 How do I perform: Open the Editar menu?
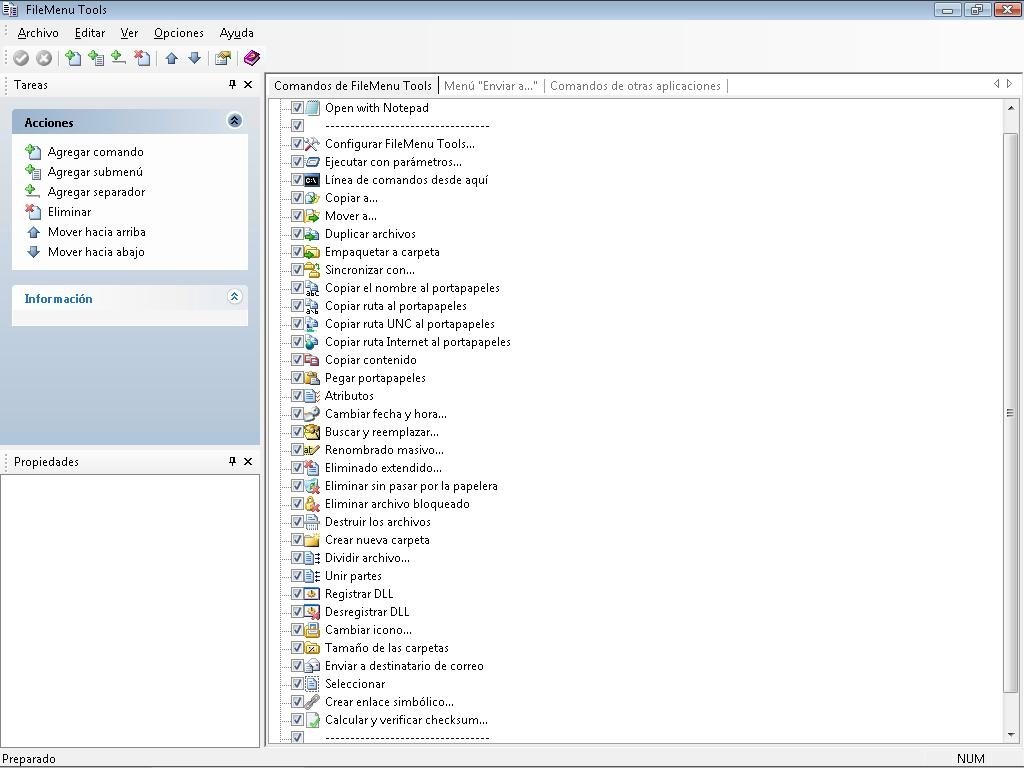pyautogui.click(x=89, y=33)
